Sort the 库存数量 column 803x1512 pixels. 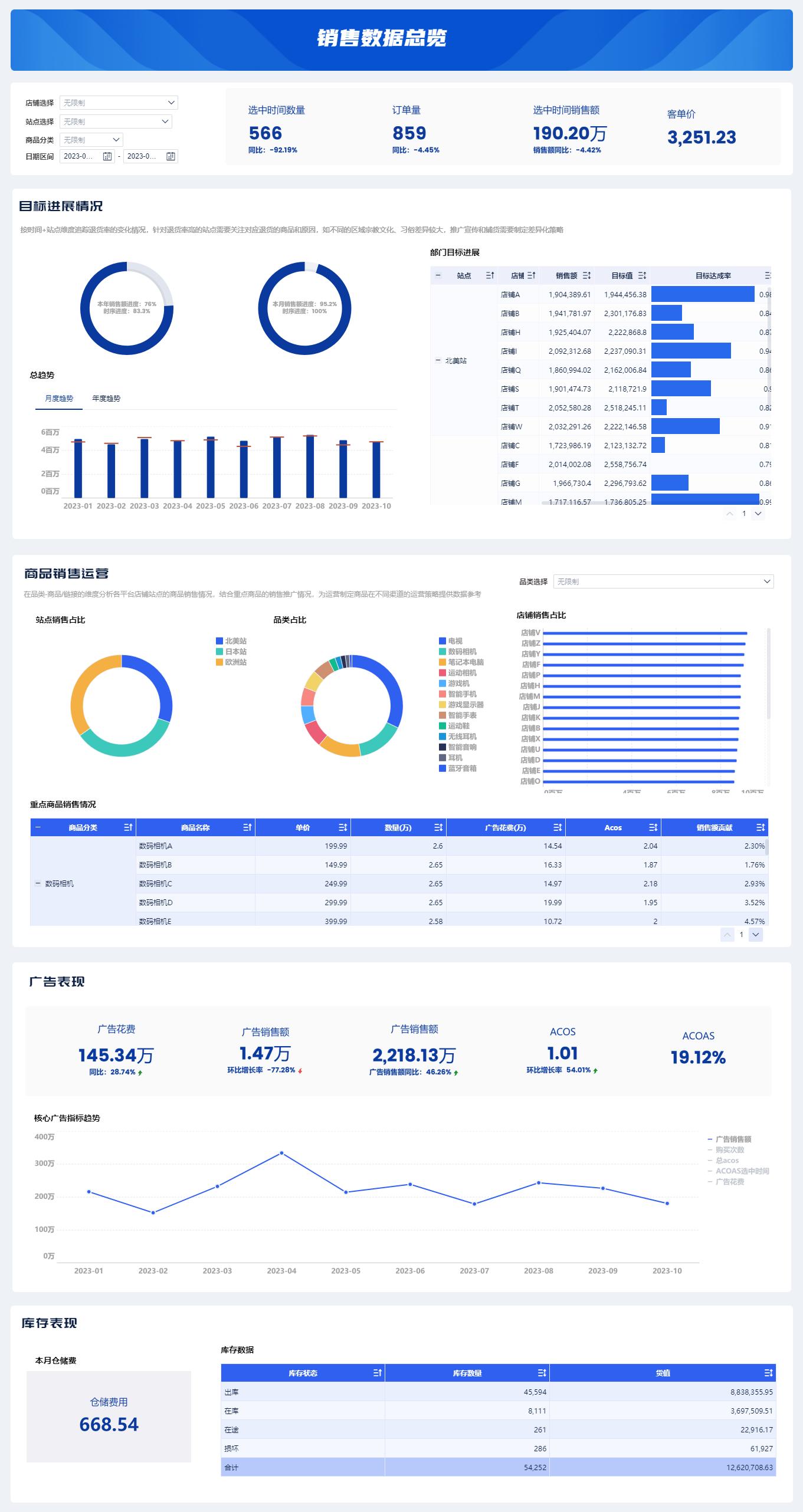click(x=542, y=1373)
